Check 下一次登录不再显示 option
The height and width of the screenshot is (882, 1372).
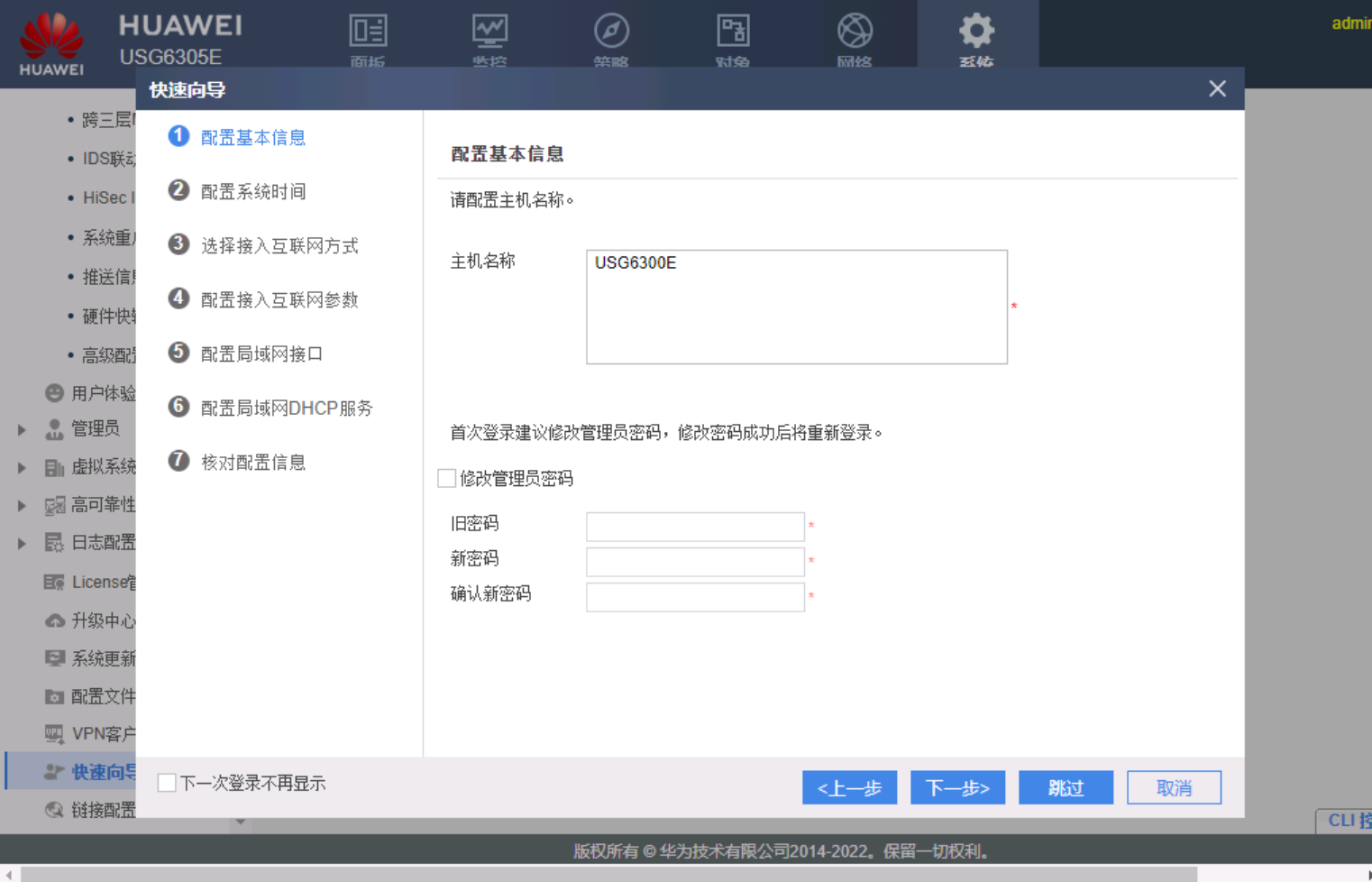tap(166, 783)
